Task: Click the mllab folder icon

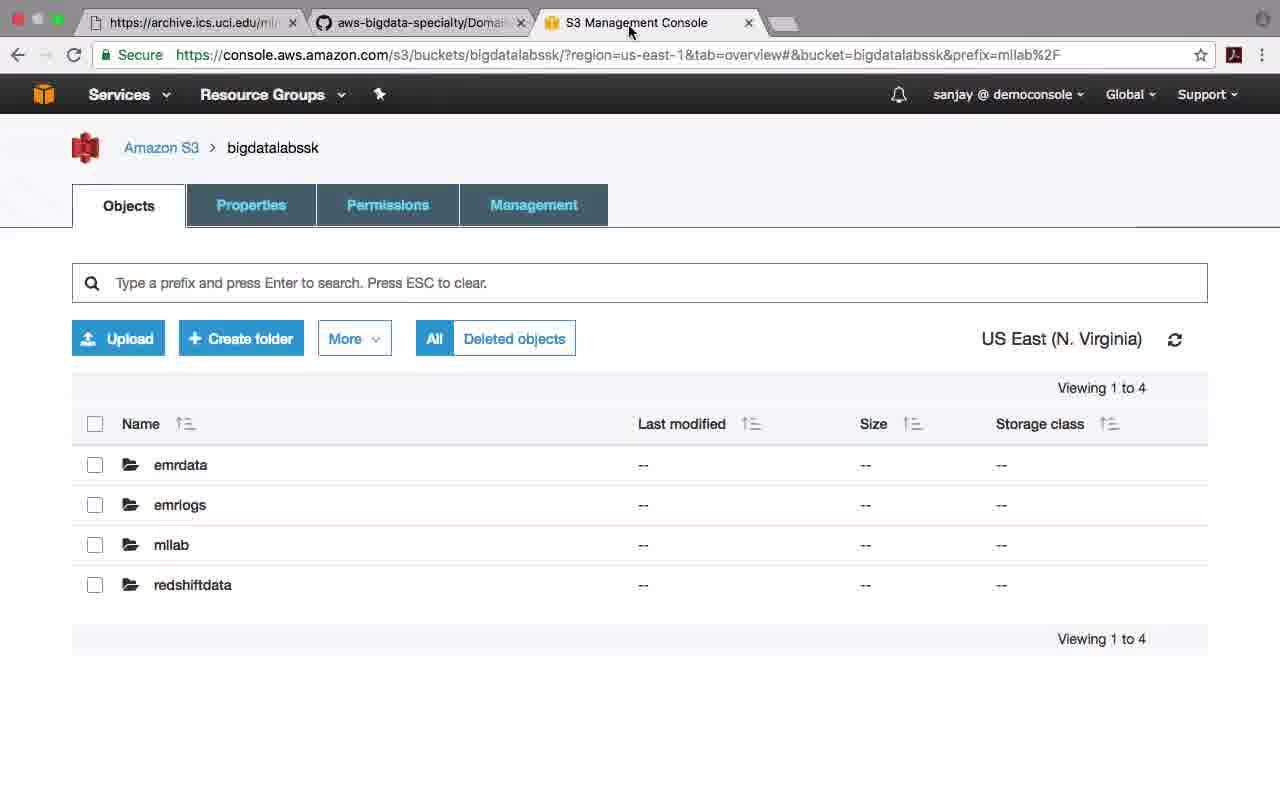Action: click(x=130, y=545)
